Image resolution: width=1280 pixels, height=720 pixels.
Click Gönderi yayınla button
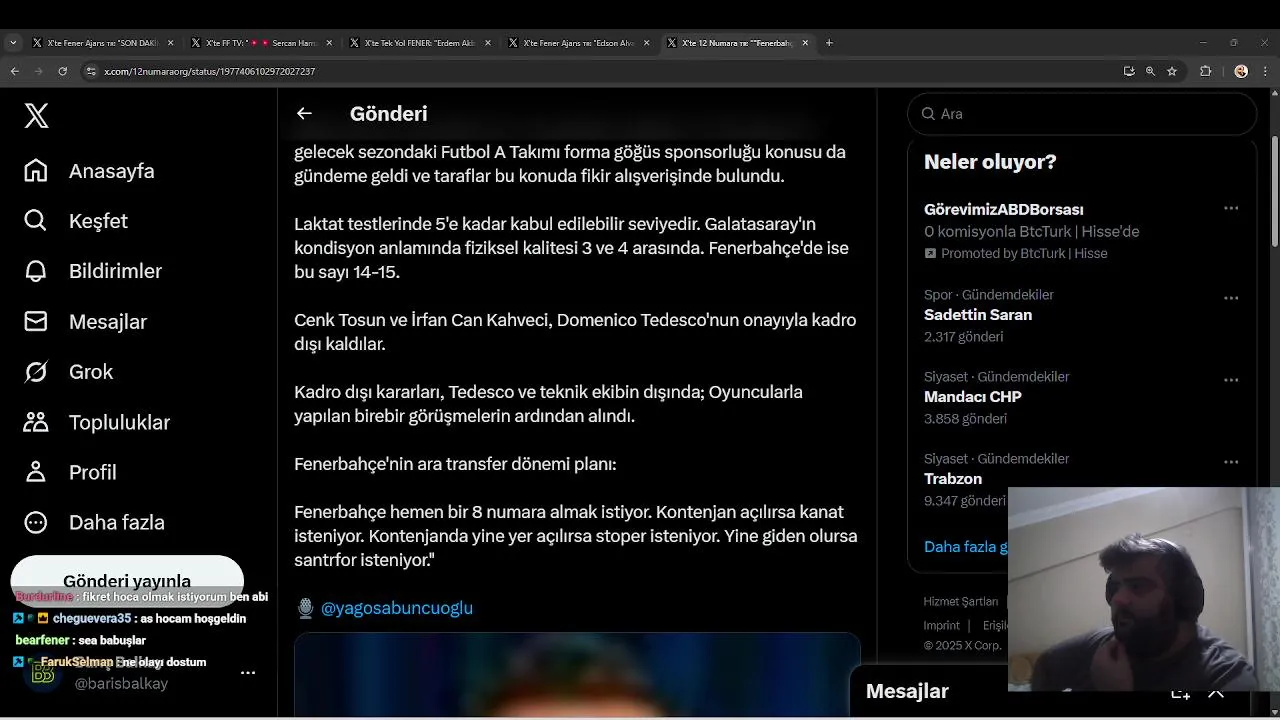tap(127, 579)
